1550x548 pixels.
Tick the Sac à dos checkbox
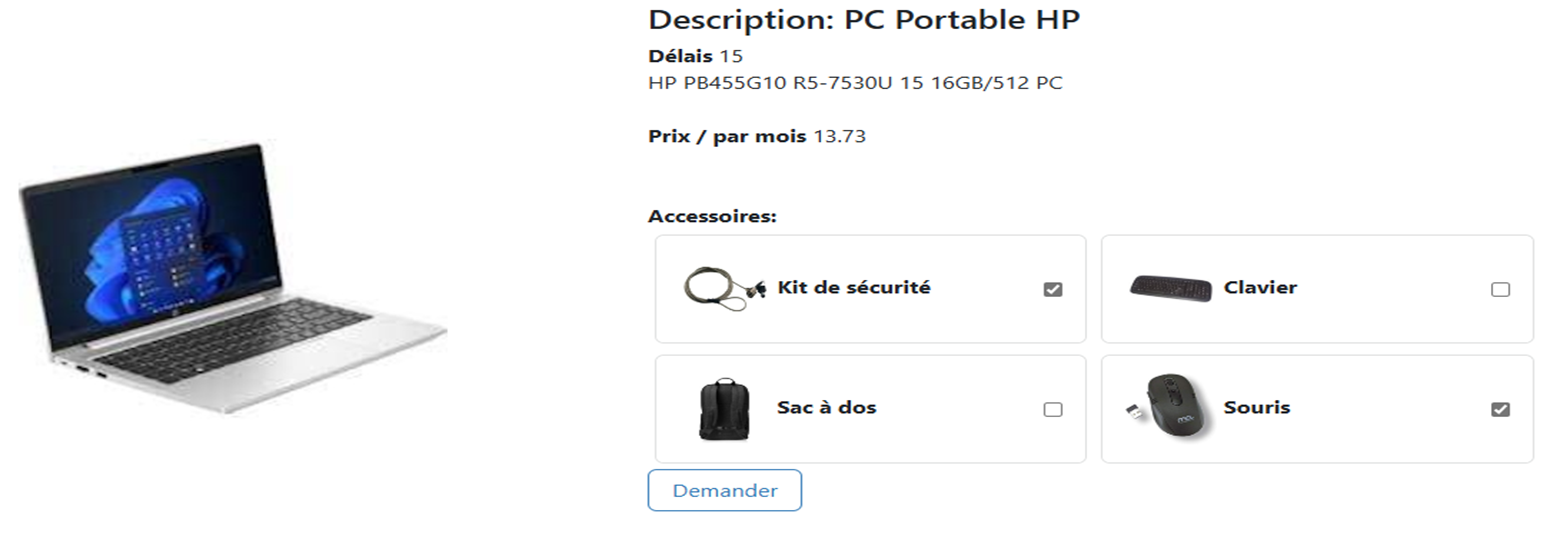(1053, 409)
